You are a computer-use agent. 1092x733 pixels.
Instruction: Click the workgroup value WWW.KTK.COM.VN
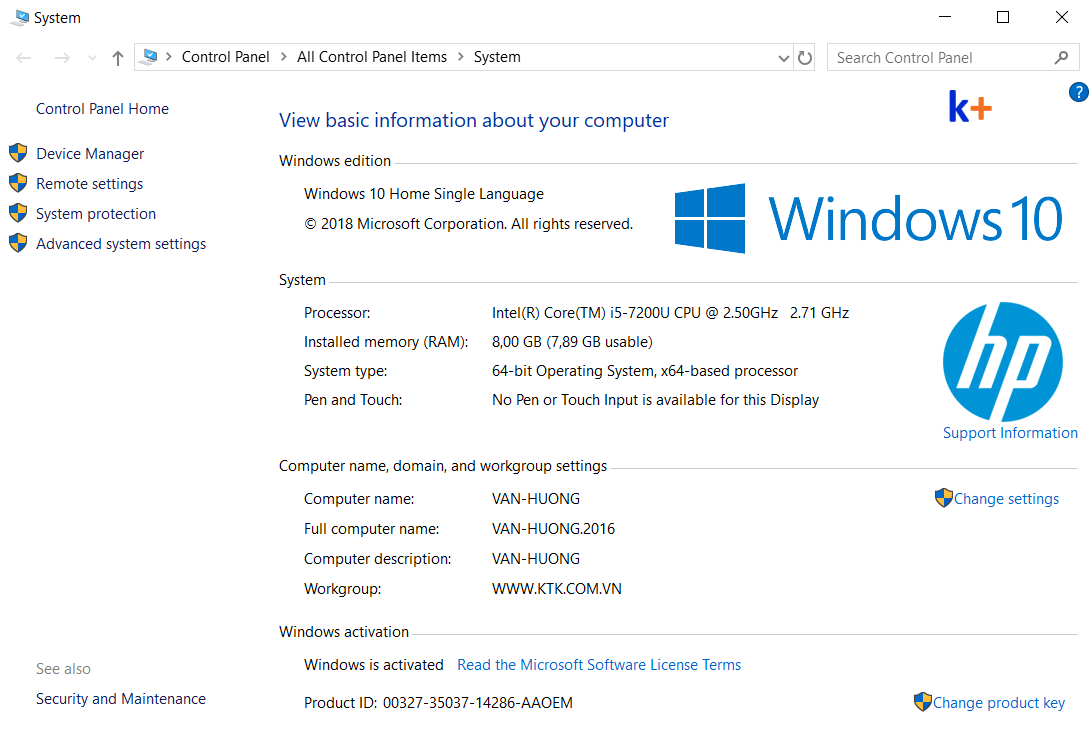click(556, 589)
